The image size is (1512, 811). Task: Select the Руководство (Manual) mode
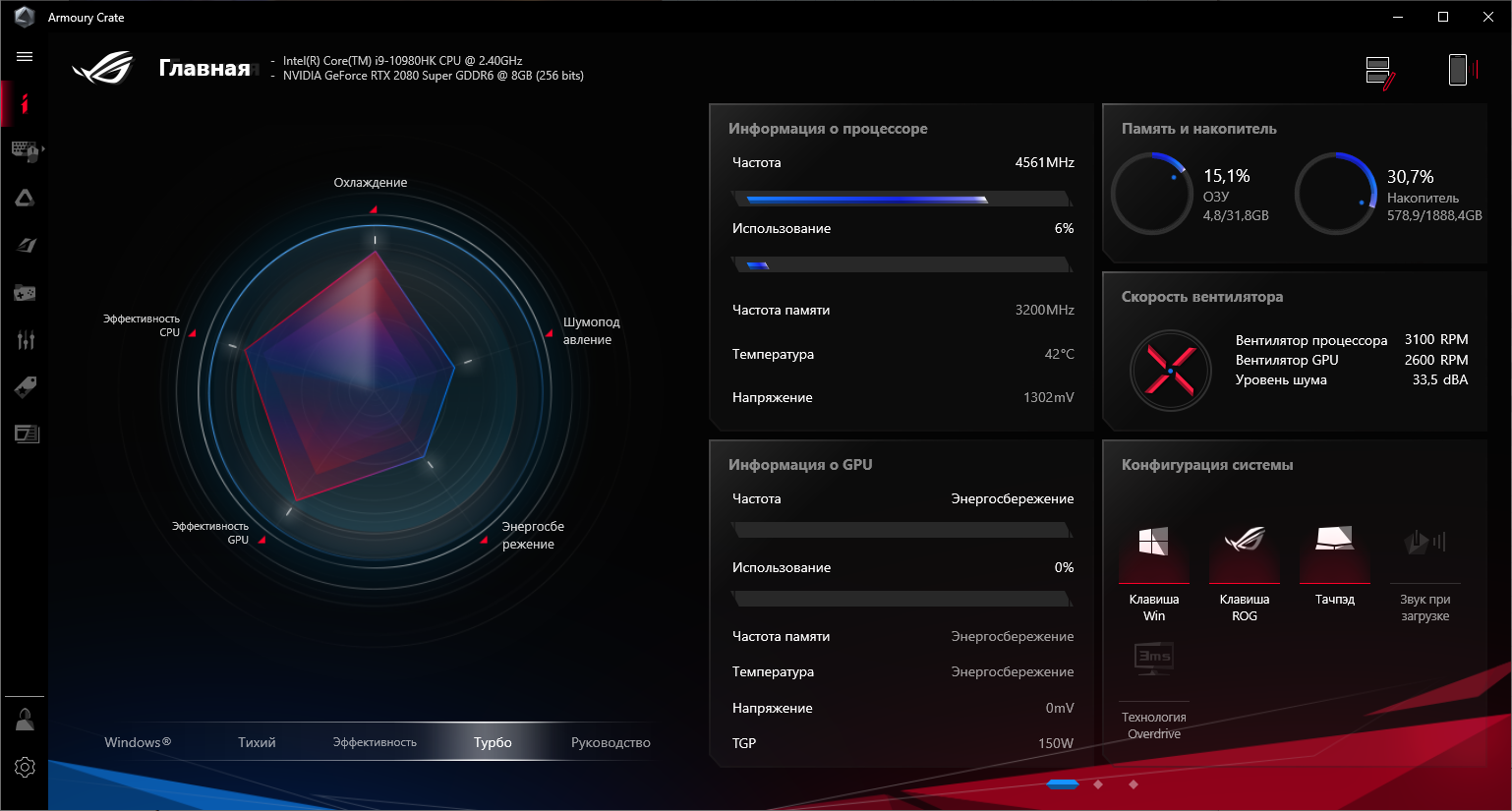pyautogui.click(x=611, y=742)
